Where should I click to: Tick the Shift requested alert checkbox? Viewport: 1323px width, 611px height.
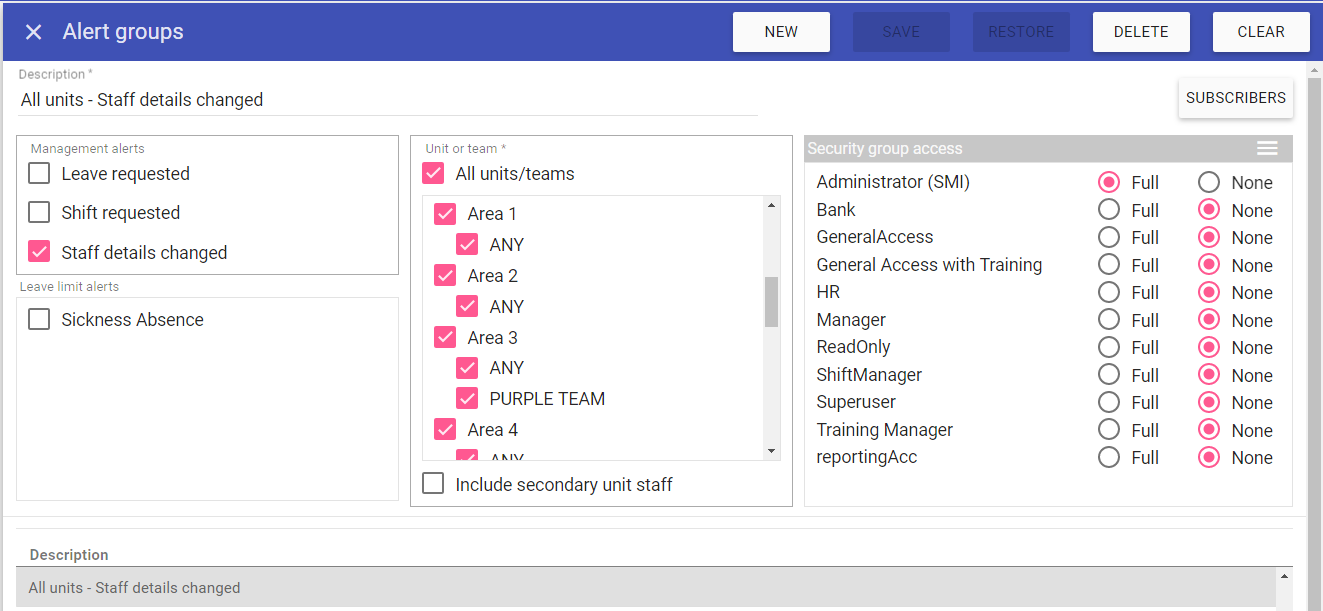pyautogui.click(x=39, y=213)
